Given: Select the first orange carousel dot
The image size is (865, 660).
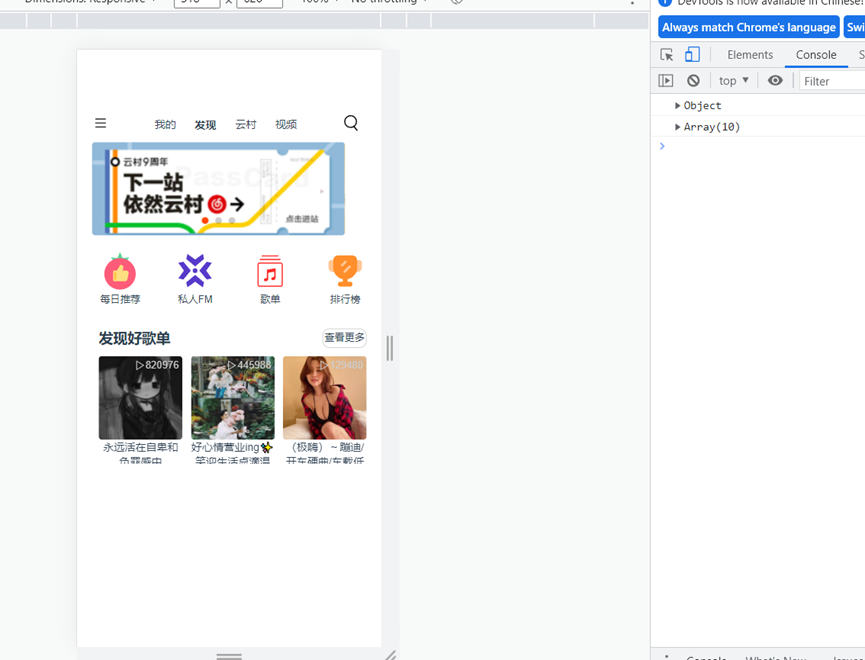Looking at the screenshot, I should pyautogui.click(x=205, y=220).
